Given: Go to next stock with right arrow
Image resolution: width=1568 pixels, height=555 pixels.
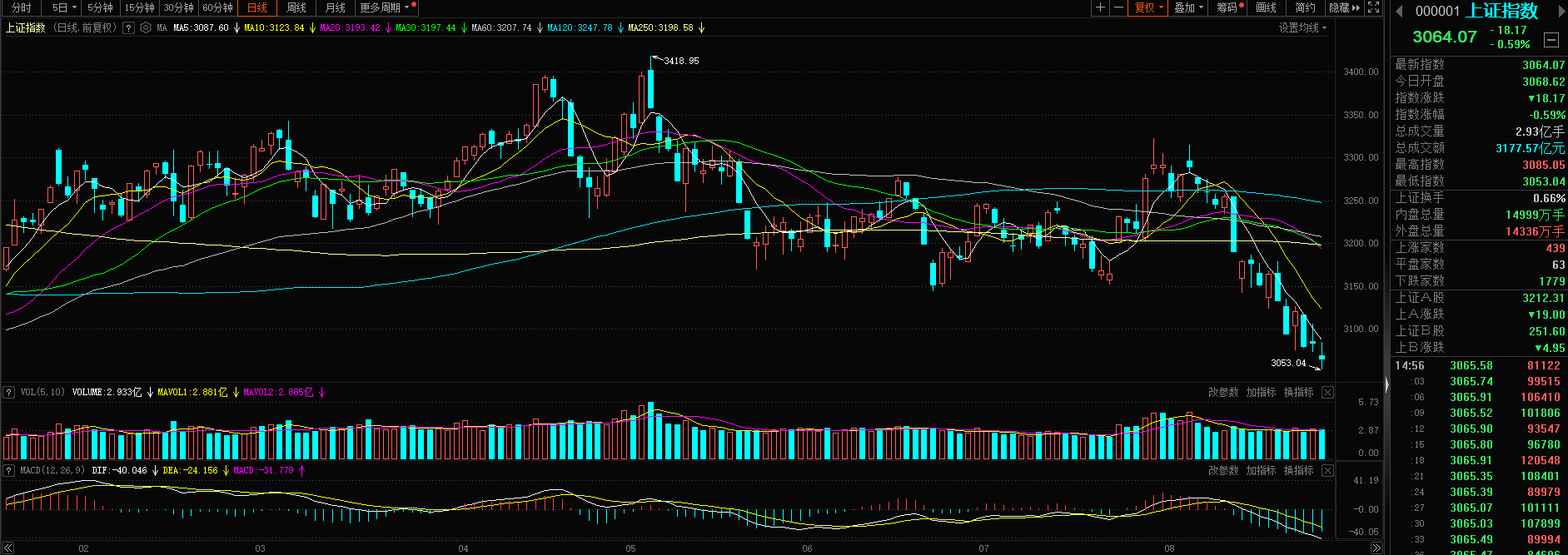Looking at the screenshot, I should pyautogui.click(x=1561, y=11).
